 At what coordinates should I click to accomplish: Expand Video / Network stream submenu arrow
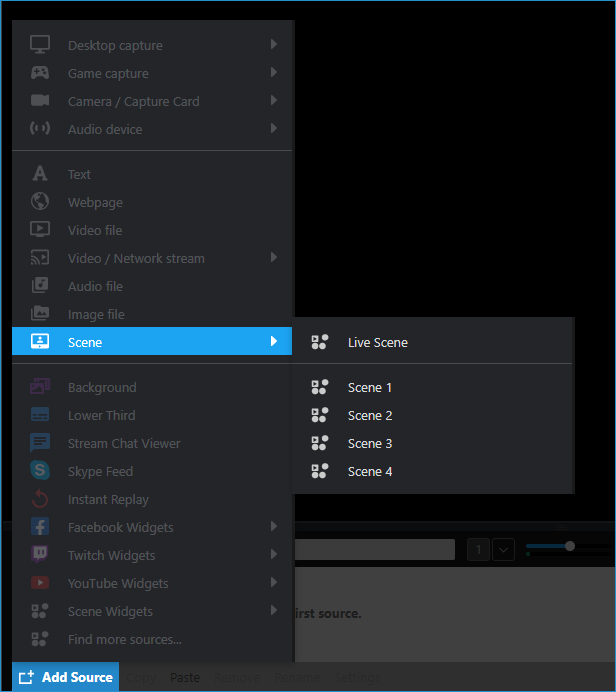(x=274, y=258)
